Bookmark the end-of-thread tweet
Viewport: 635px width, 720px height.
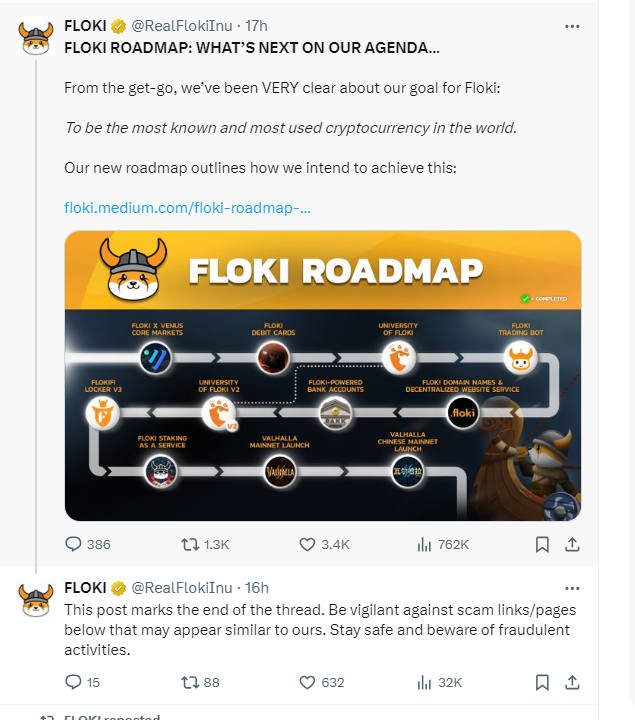541,682
